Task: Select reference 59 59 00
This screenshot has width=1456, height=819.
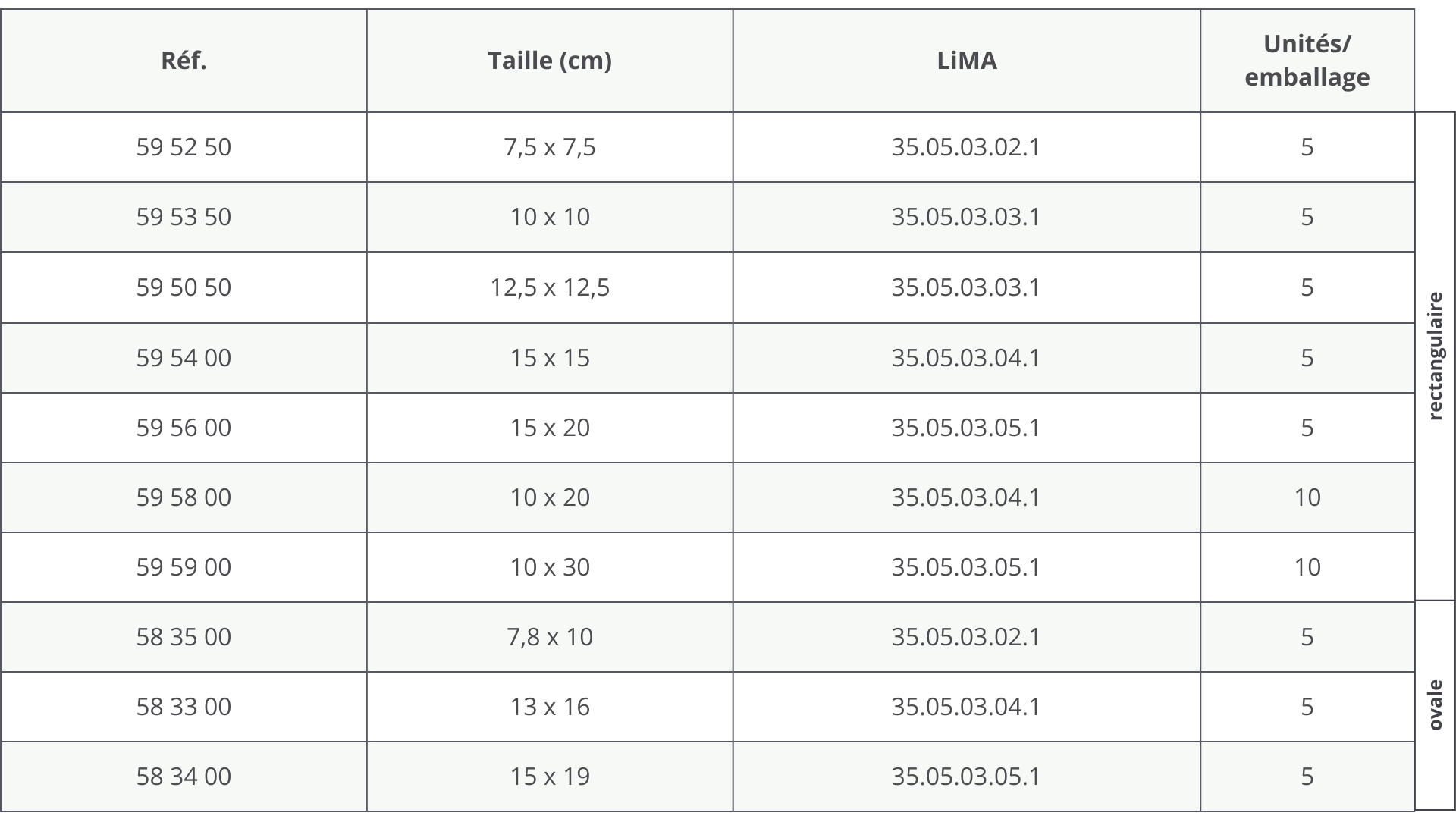Action: point(184,567)
